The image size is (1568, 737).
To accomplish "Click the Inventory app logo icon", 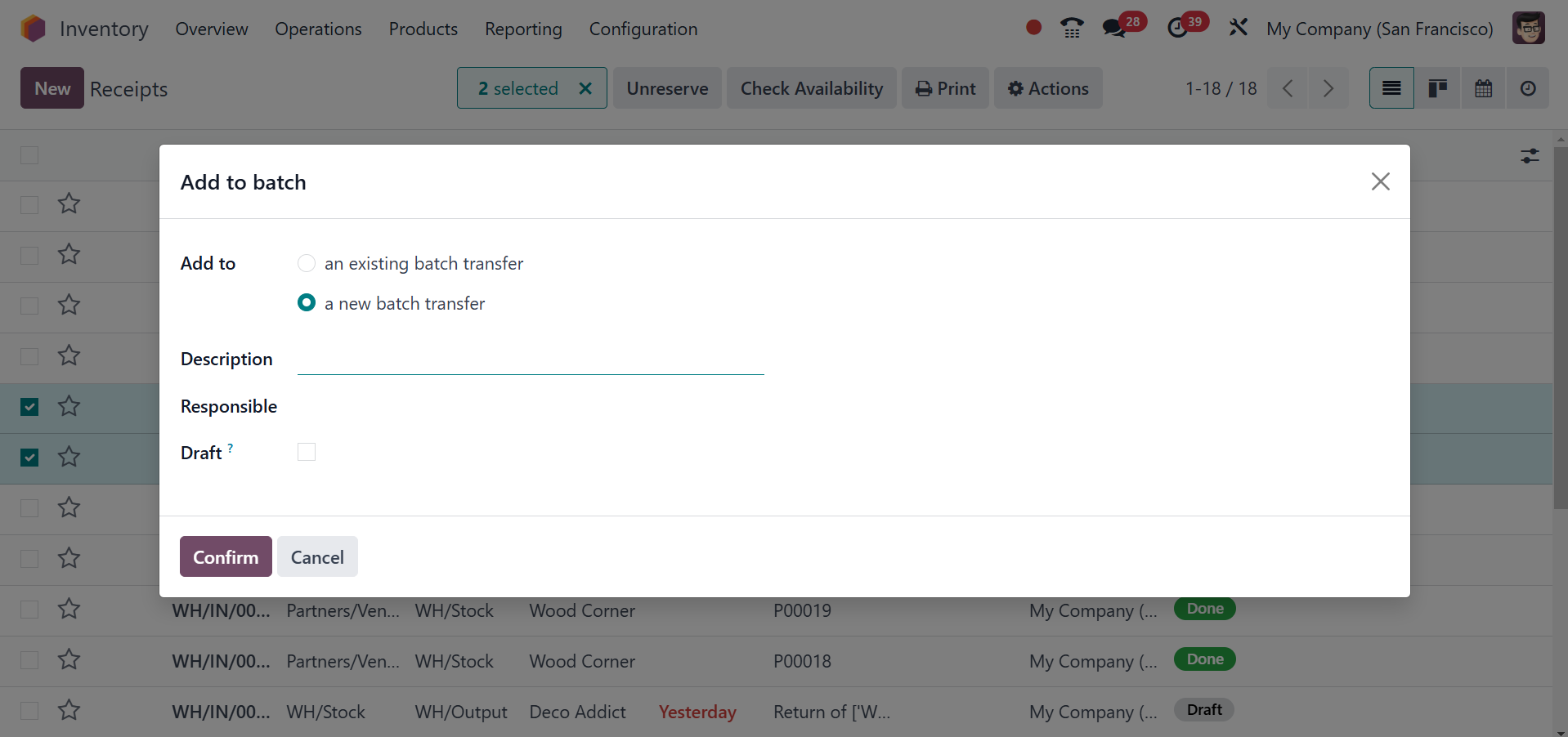I will [33, 29].
